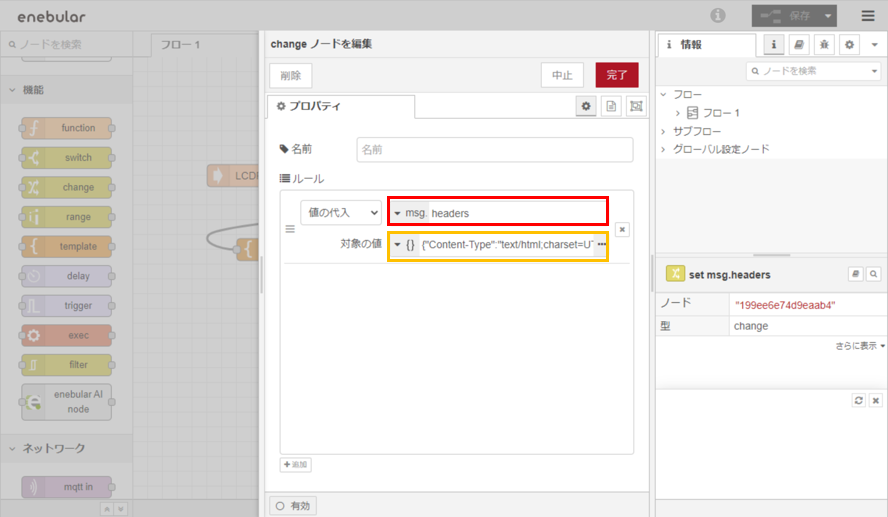Click the 完了 (Done) button
The height and width of the screenshot is (517, 888).
[617, 75]
